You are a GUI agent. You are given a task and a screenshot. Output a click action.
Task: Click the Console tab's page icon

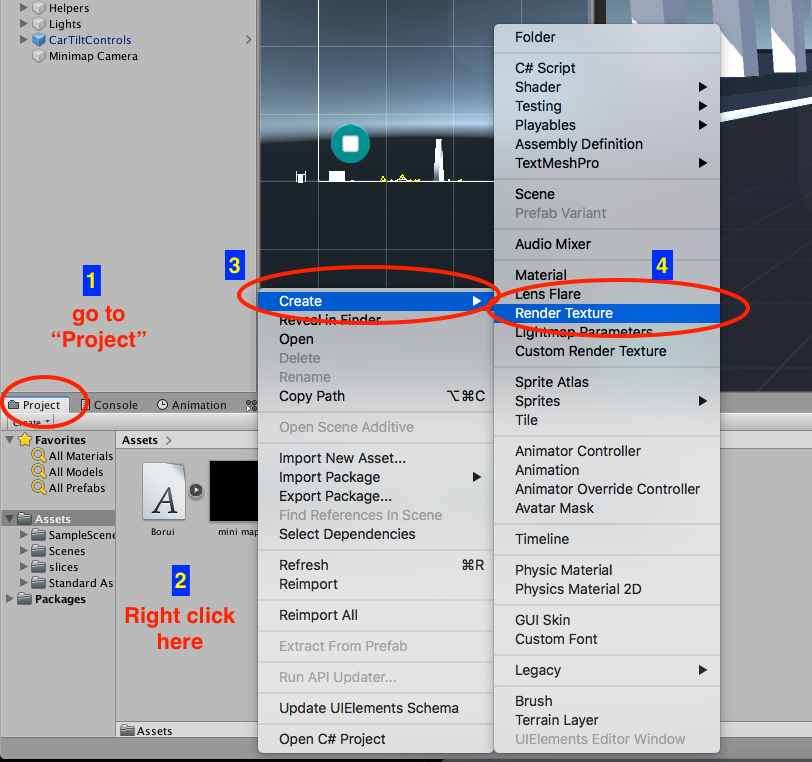[85, 405]
